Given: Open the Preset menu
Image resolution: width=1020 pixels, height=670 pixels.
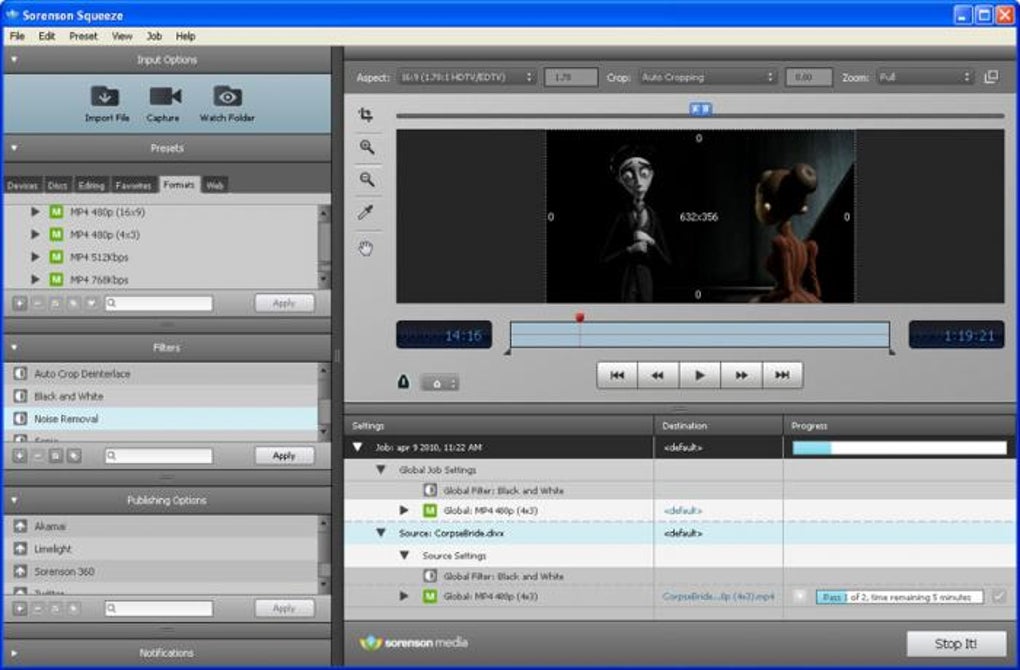Looking at the screenshot, I should click(x=83, y=36).
